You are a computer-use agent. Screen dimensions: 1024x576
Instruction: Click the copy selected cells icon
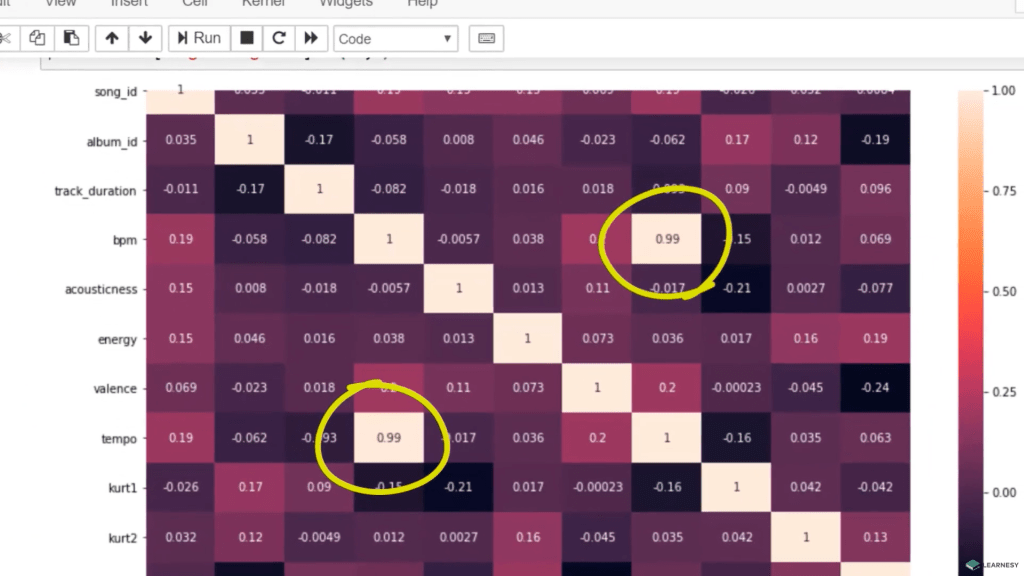[x=37, y=38]
